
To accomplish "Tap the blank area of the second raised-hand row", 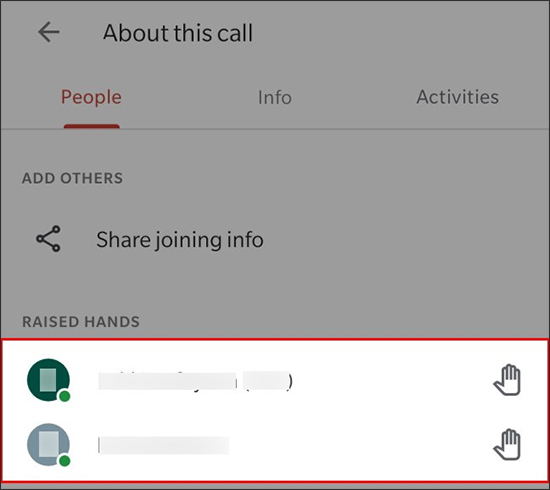I will coord(361,445).
